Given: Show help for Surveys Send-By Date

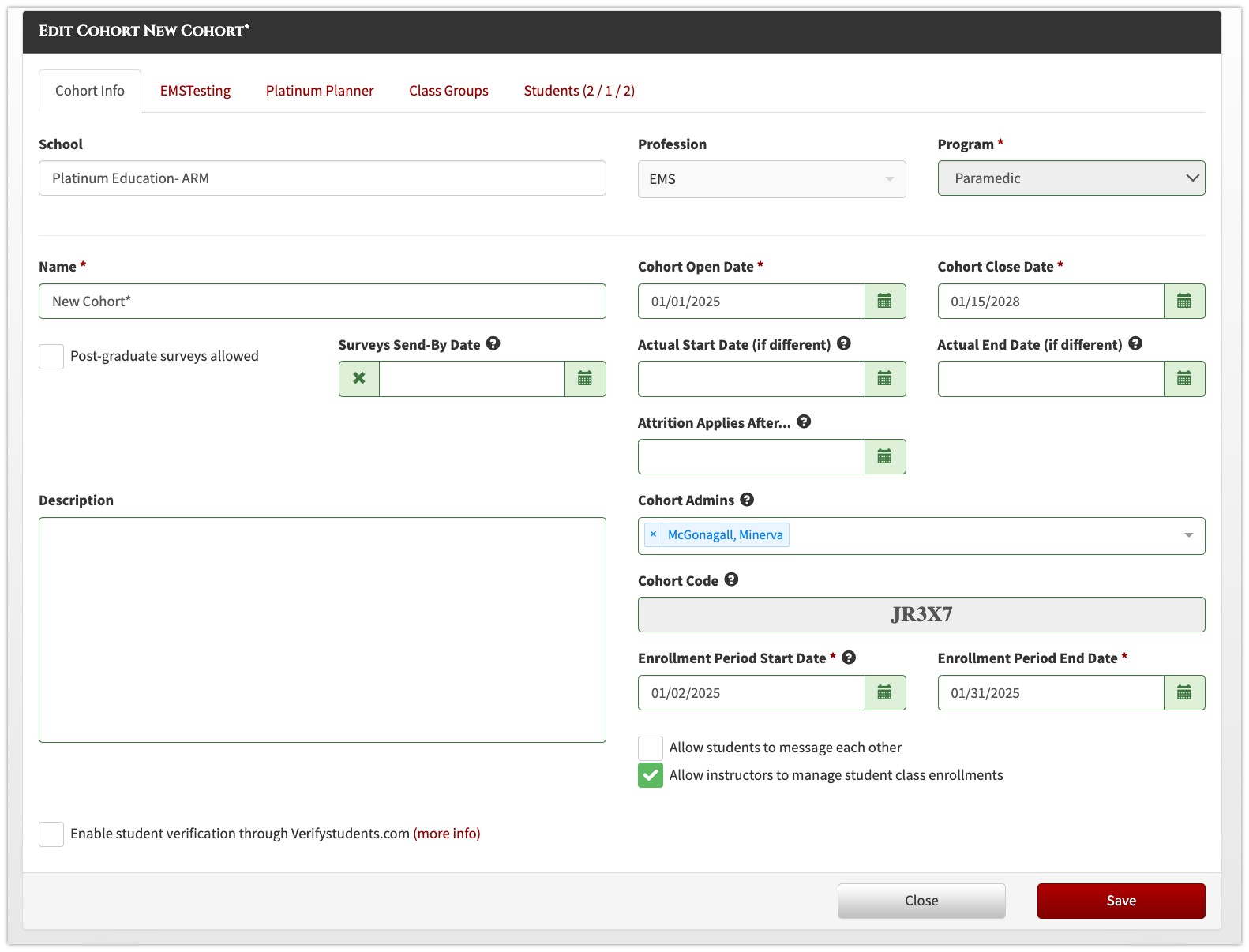Looking at the screenshot, I should click(493, 343).
